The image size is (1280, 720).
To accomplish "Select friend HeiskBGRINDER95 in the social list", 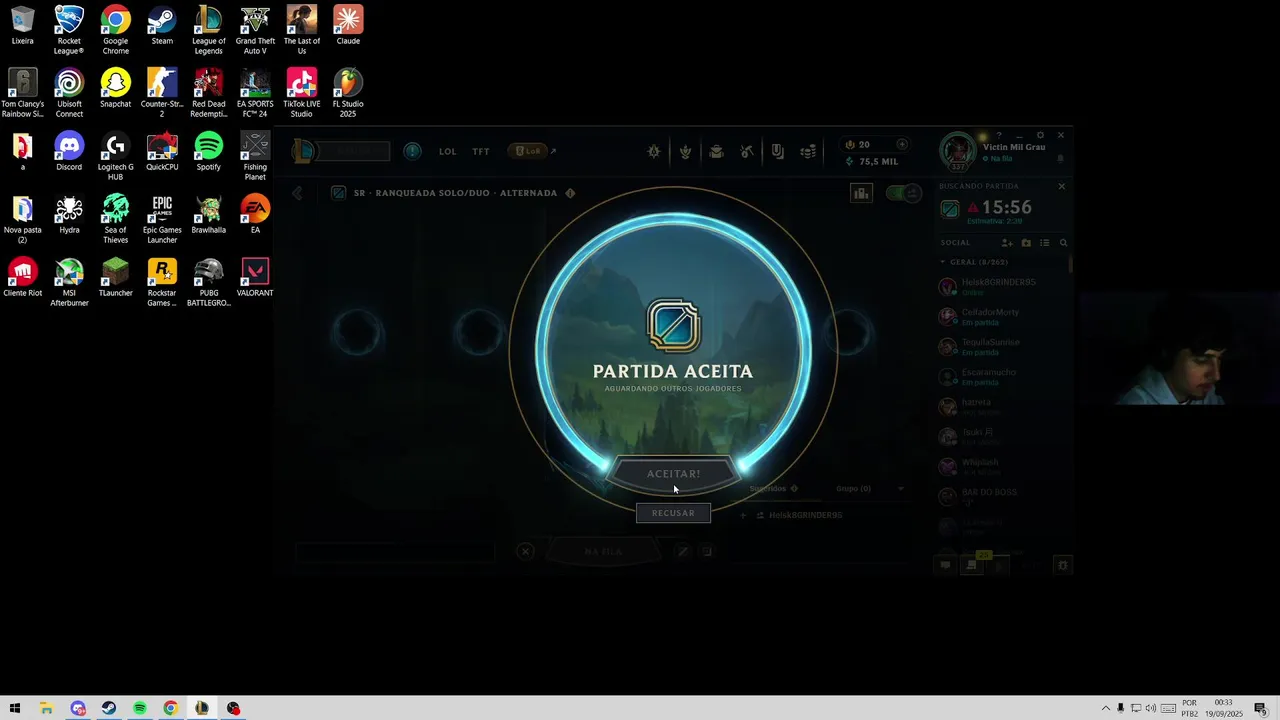I will (1002, 287).
